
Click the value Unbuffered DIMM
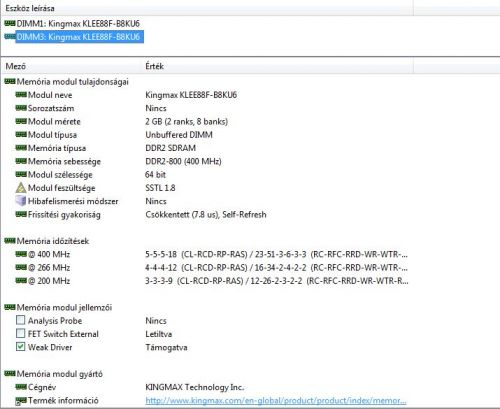pos(179,135)
